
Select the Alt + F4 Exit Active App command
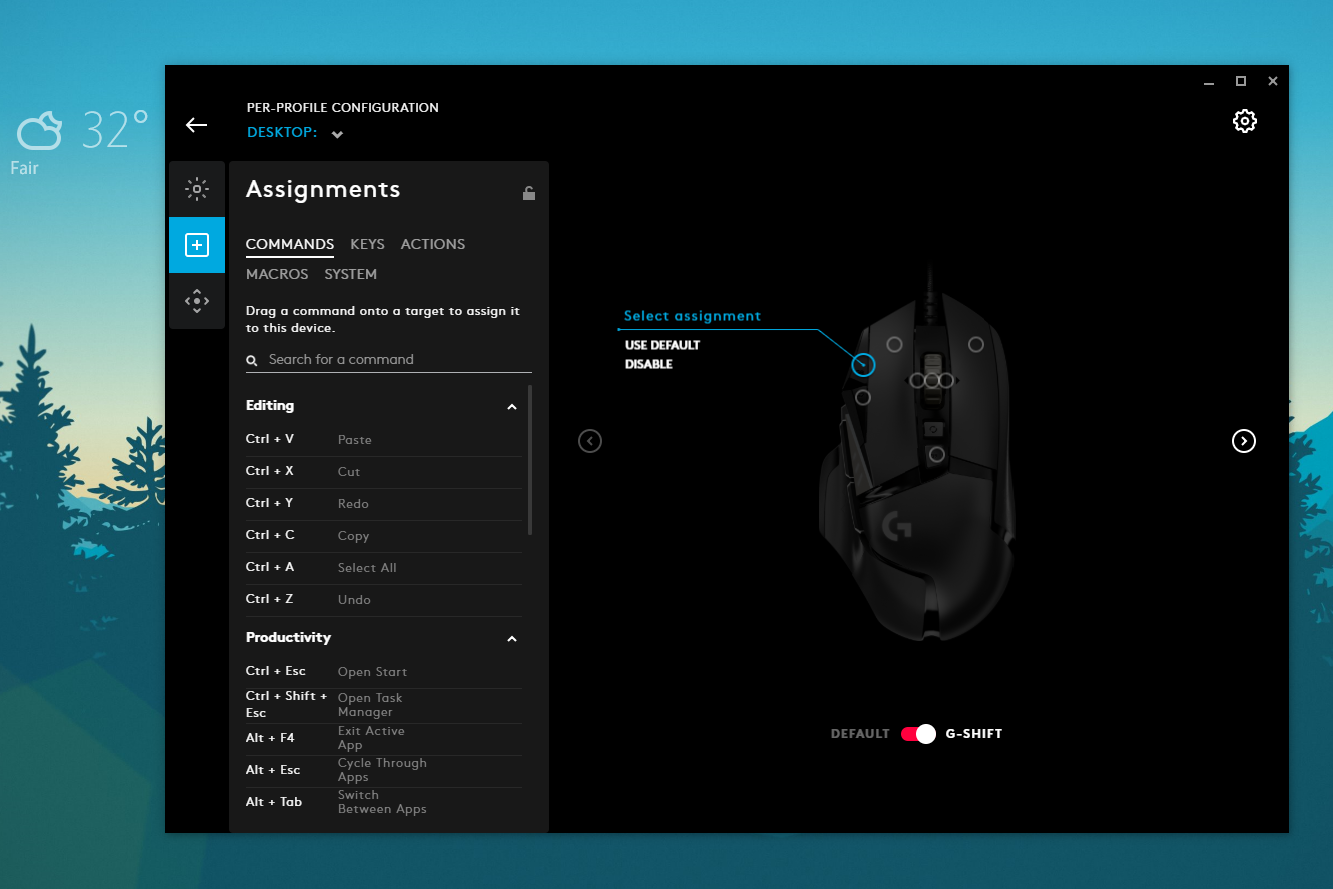tap(384, 738)
